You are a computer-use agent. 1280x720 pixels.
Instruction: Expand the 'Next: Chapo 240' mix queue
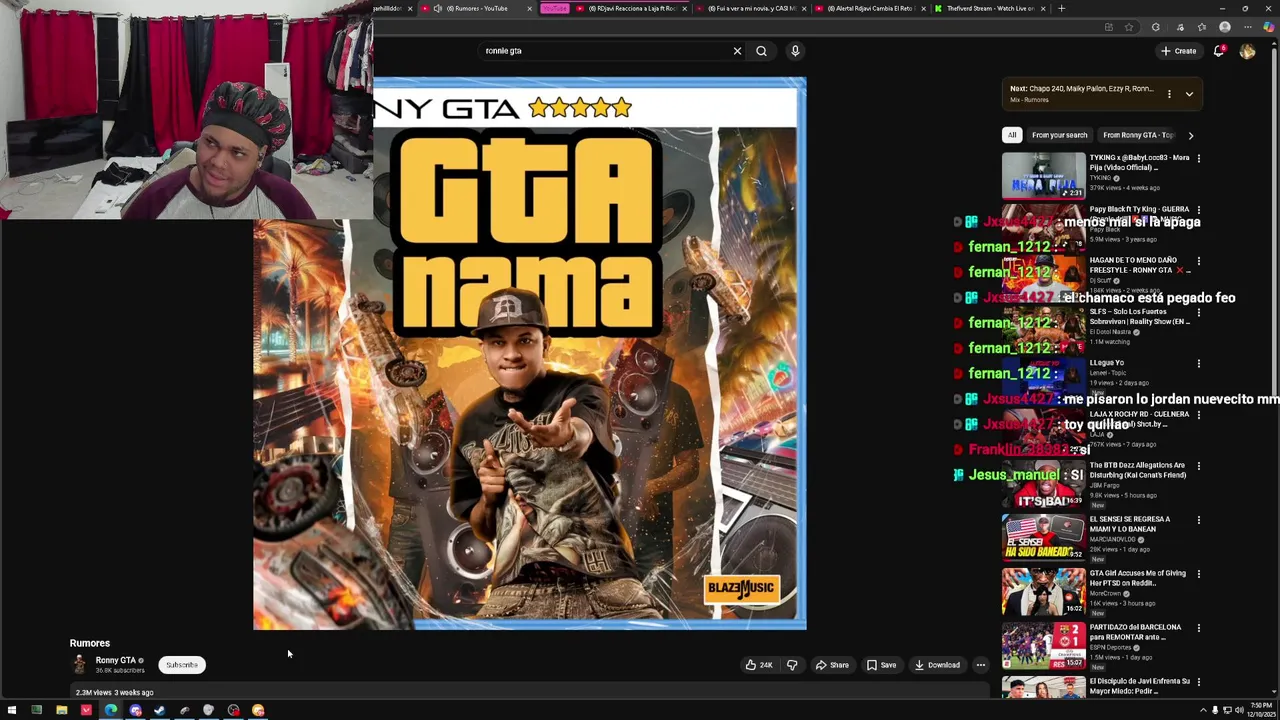1189,94
